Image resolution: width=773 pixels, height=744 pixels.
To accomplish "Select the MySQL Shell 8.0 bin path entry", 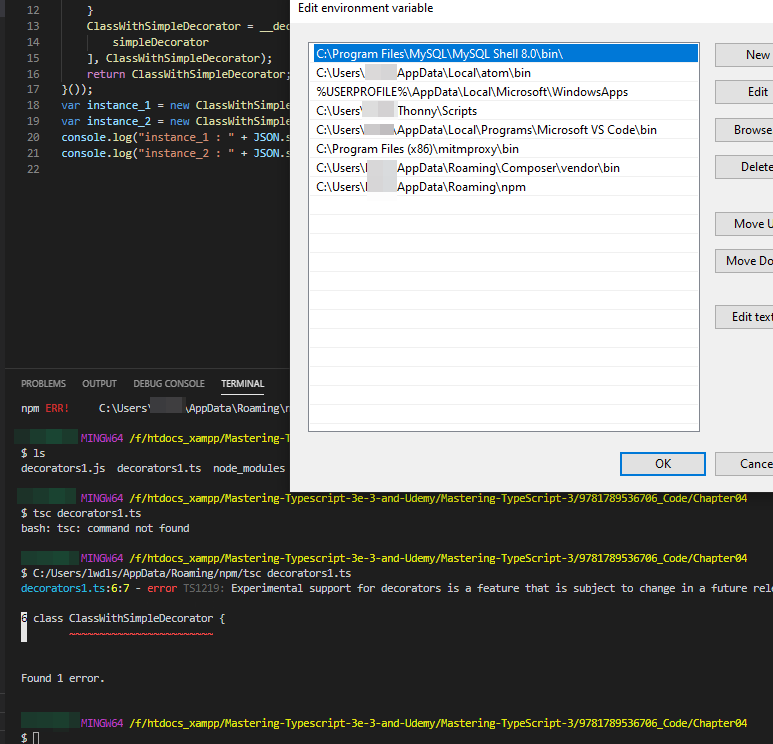I will pos(505,54).
